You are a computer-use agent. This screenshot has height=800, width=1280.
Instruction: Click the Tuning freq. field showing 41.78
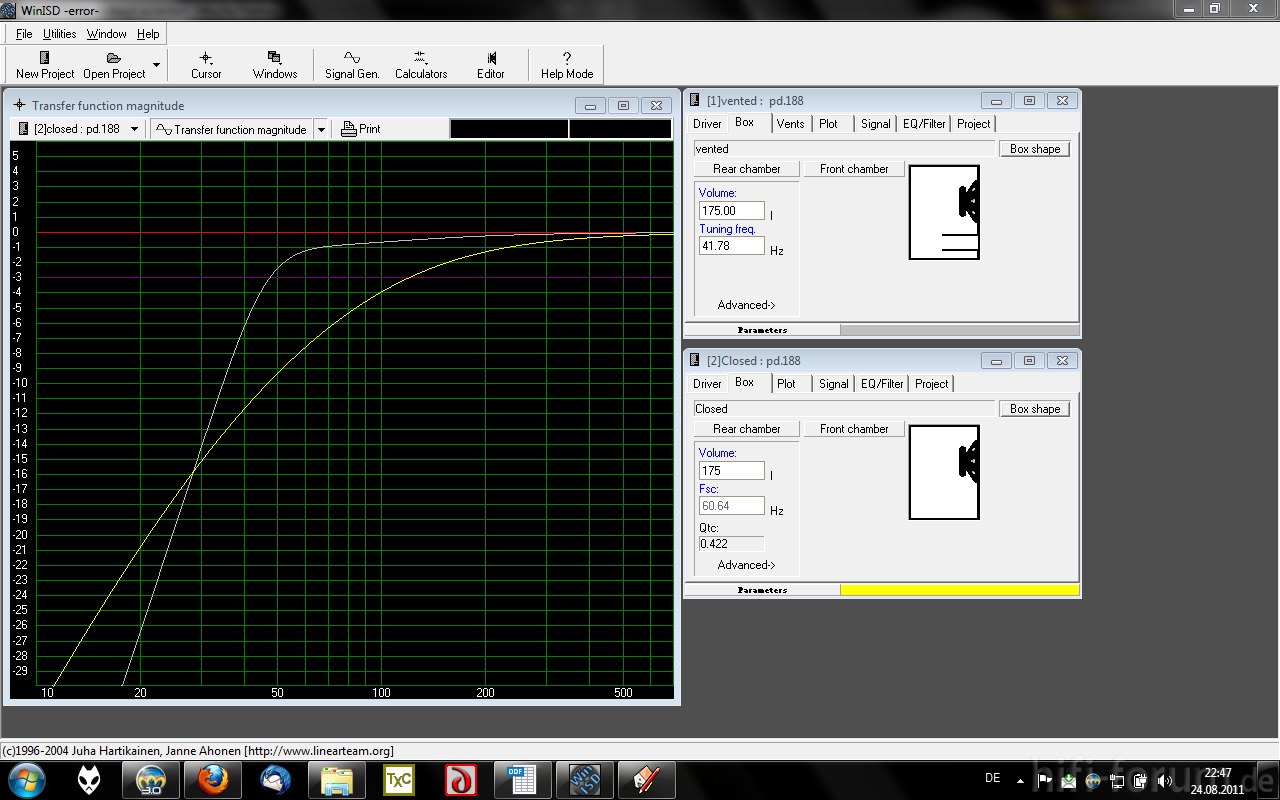click(732, 246)
